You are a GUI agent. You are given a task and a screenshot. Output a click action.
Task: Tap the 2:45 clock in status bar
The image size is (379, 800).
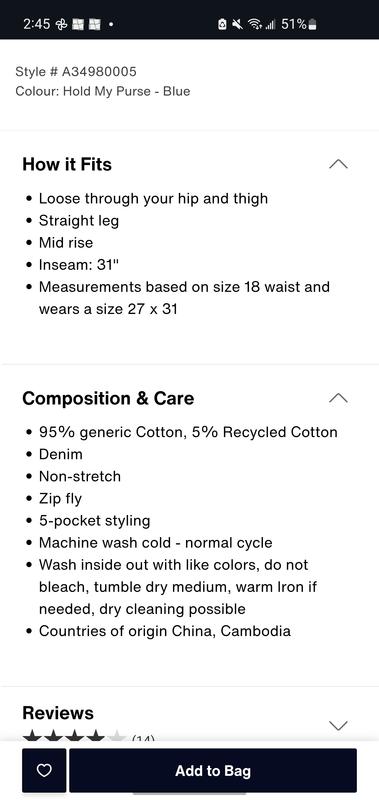[37, 24]
